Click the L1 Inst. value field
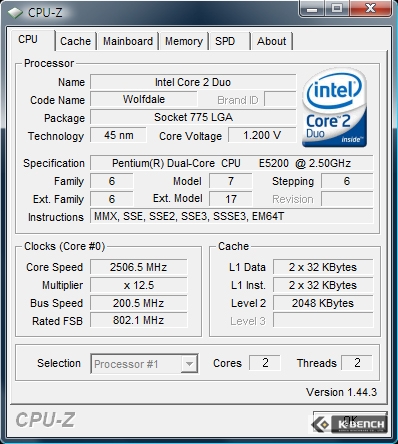Viewport: 398px width, 444px height. (323, 285)
